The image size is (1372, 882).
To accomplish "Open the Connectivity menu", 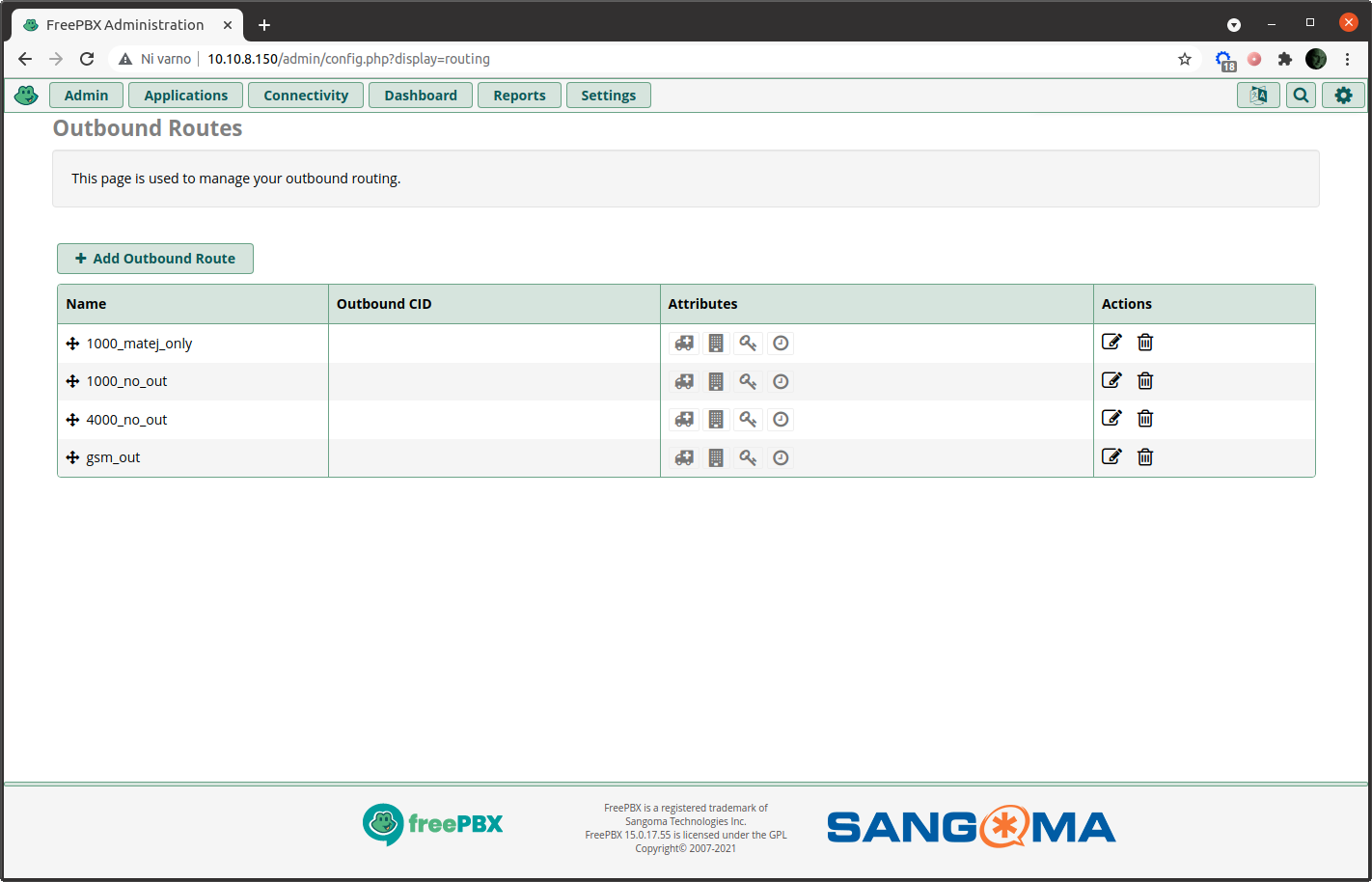I will (x=305, y=95).
